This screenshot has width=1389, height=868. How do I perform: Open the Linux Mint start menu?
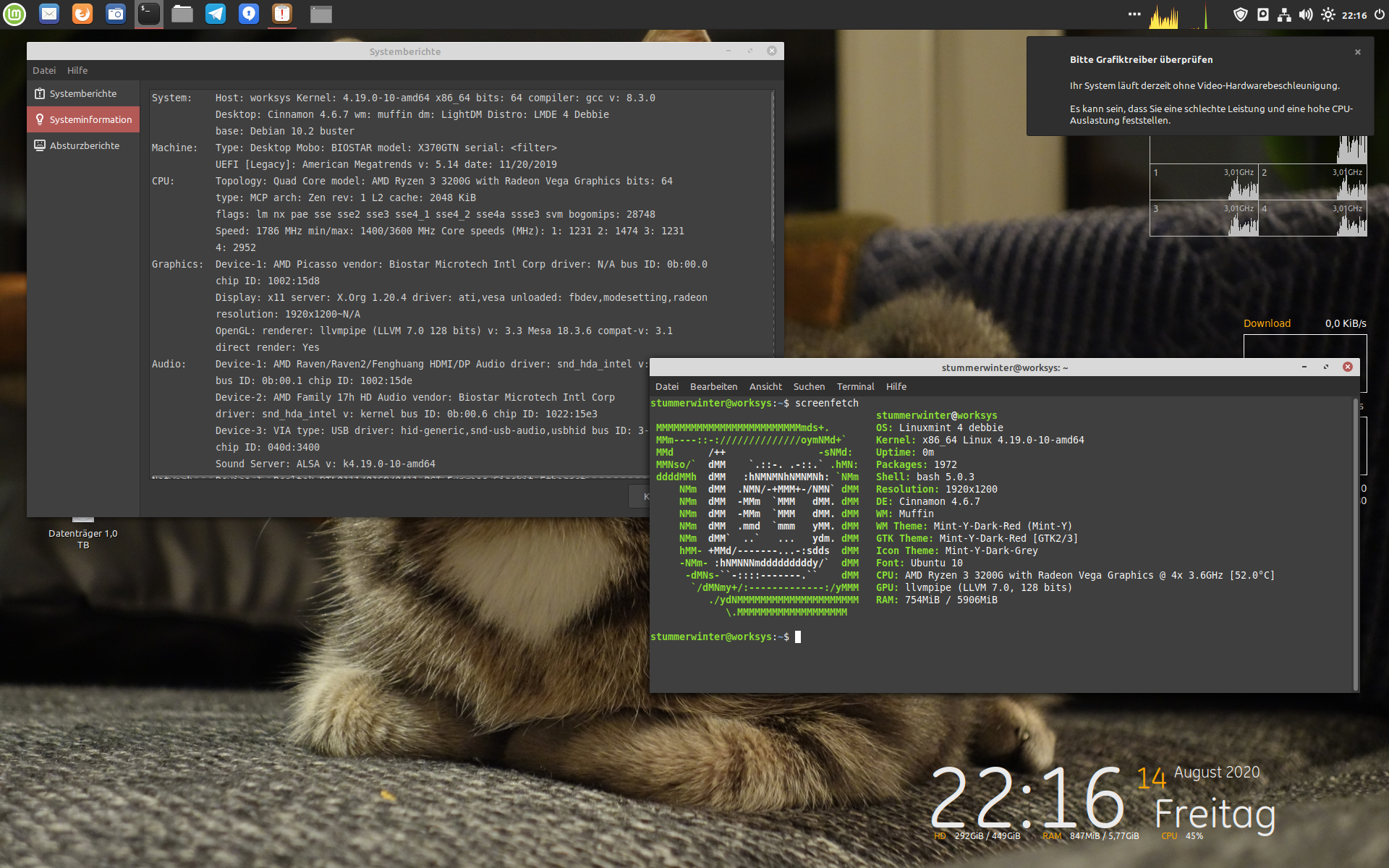click(x=14, y=14)
